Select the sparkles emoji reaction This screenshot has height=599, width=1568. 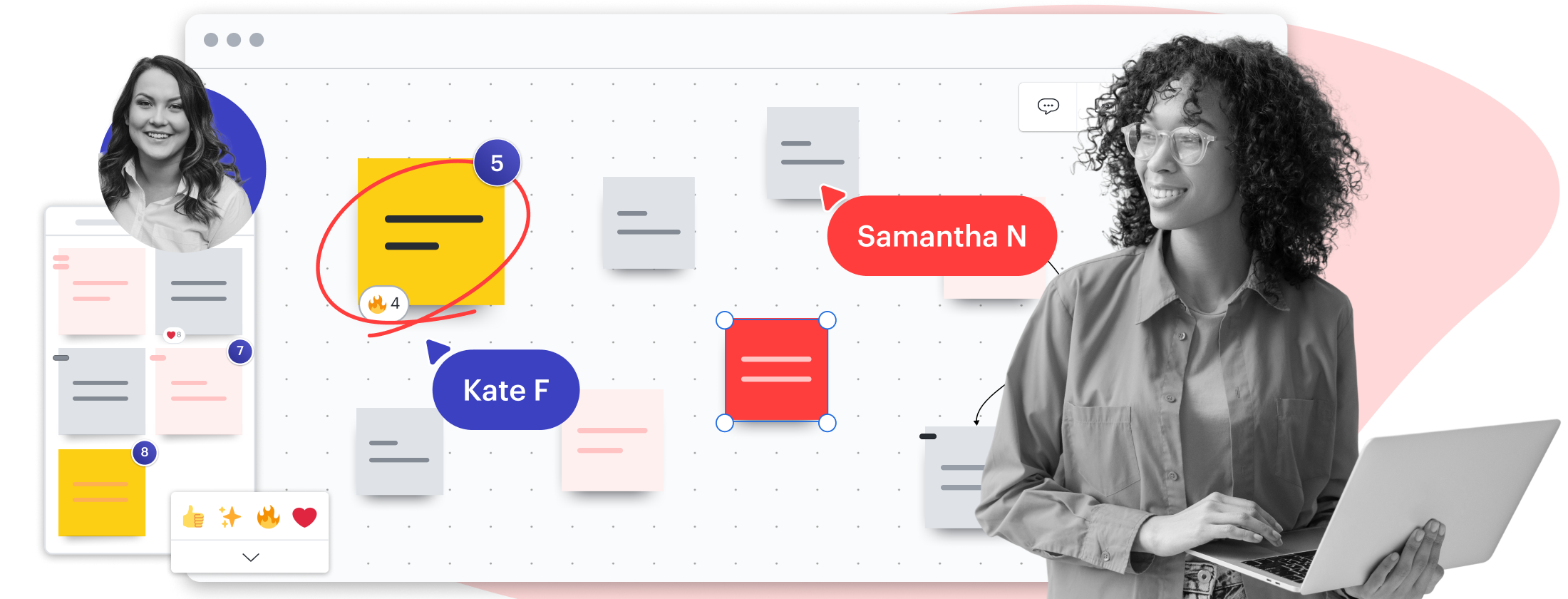(x=230, y=517)
